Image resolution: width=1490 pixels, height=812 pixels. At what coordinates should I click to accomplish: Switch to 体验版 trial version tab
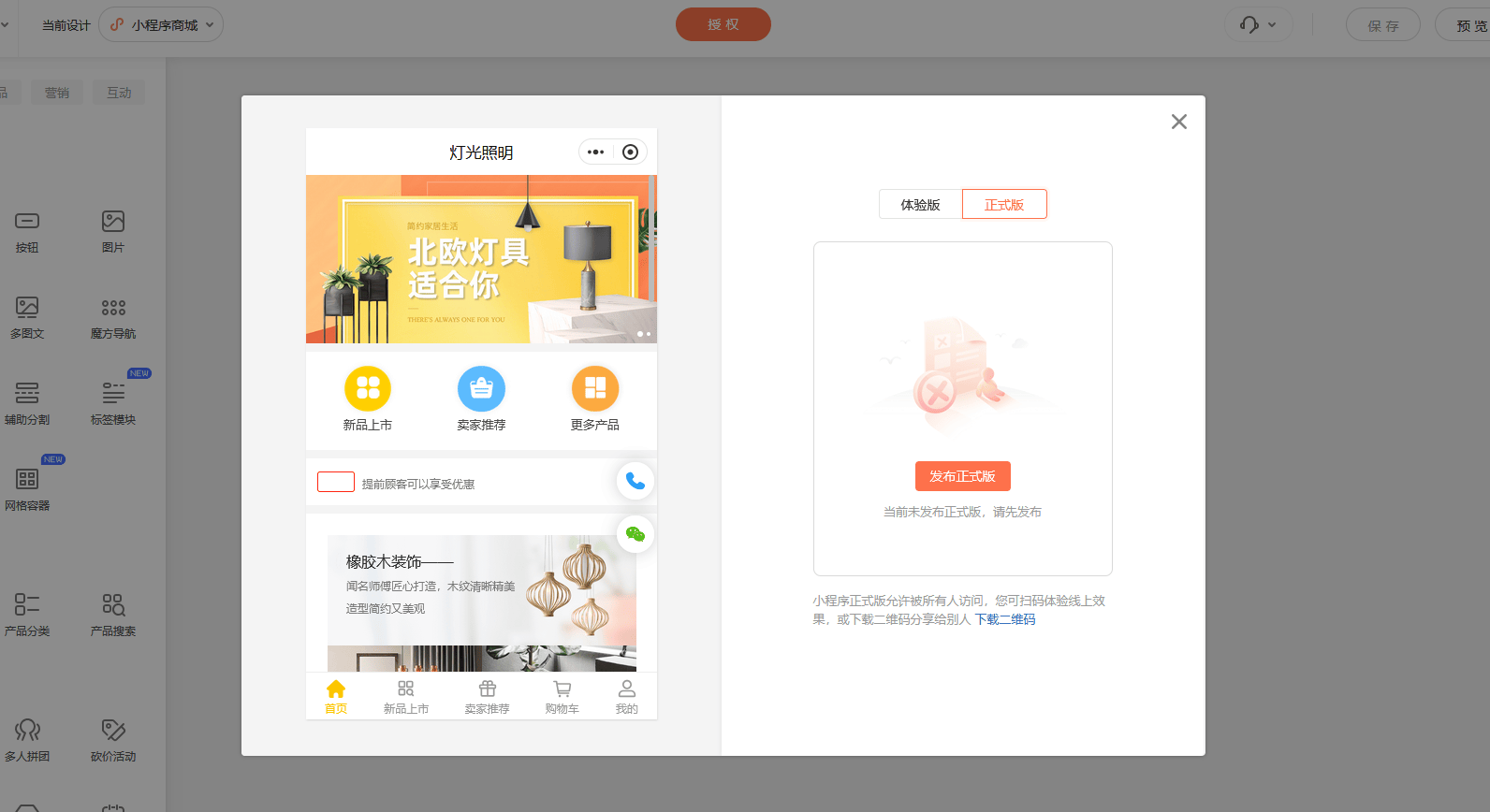[x=921, y=204]
